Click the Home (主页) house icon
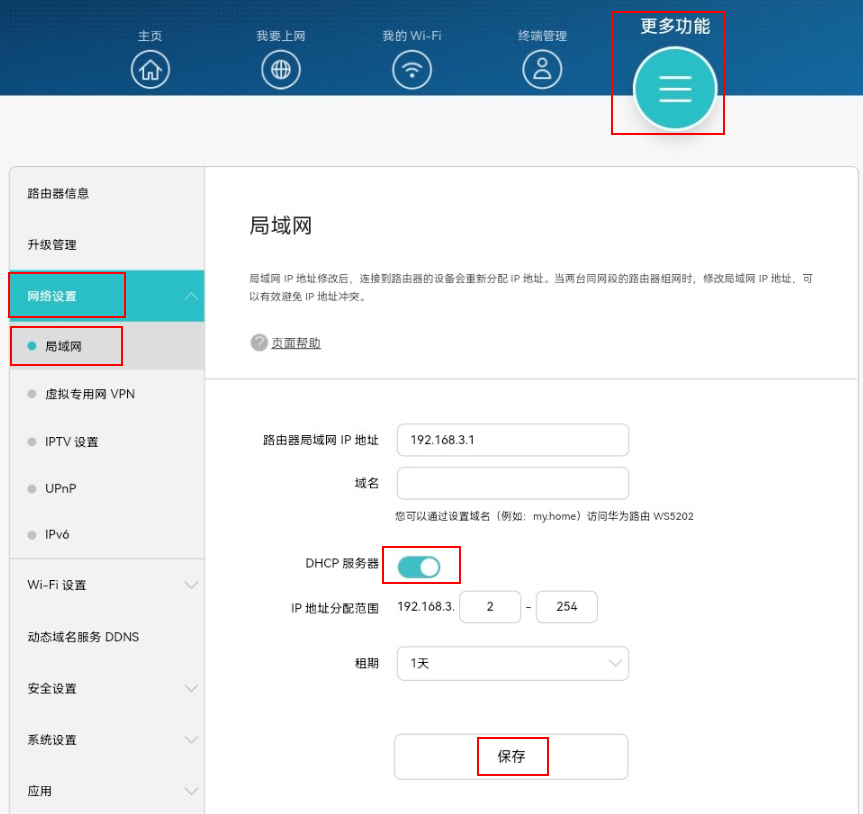 tap(150, 69)
